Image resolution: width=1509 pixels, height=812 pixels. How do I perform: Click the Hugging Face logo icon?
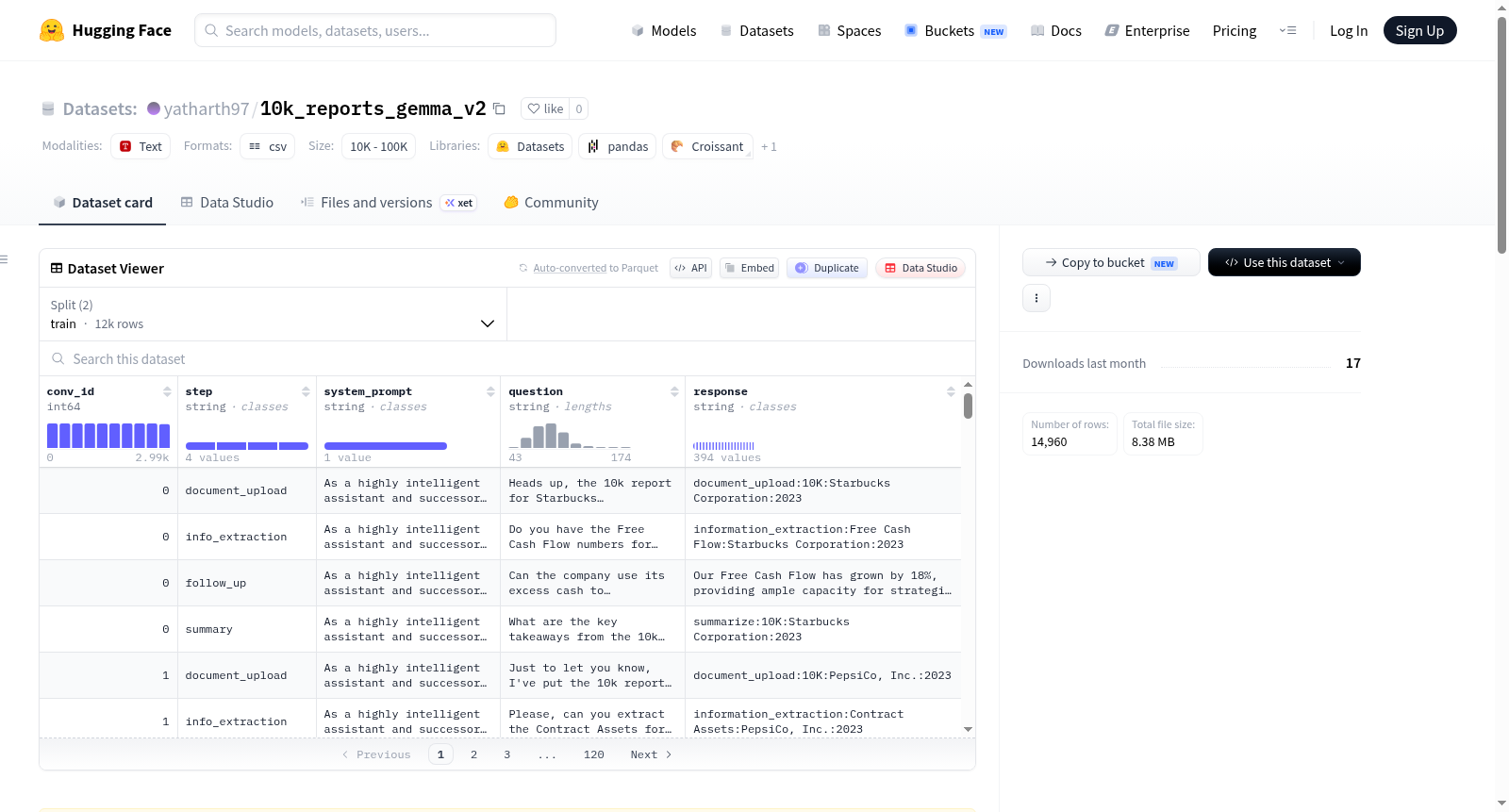coord(52,30)
